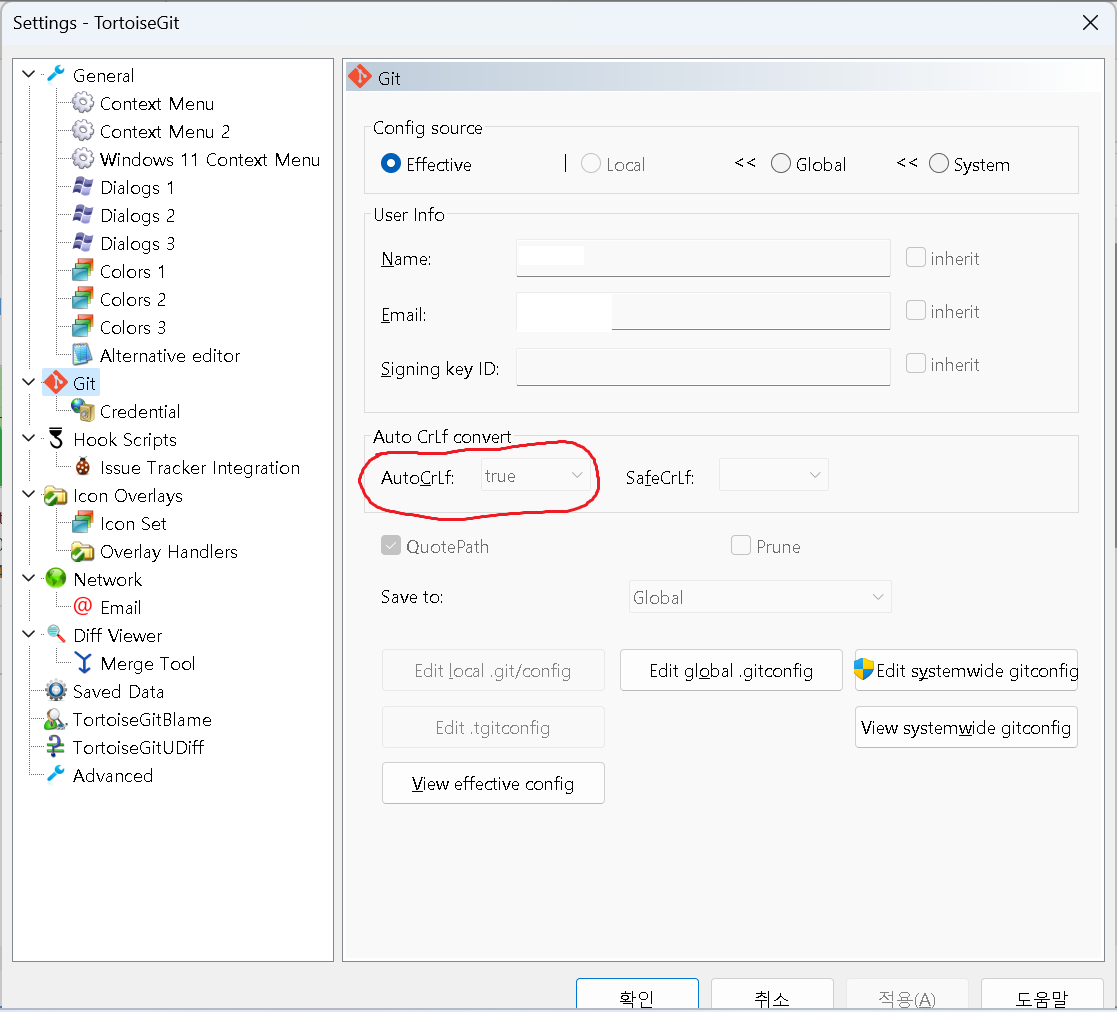Click the Network globe icon

coord(56,579)
